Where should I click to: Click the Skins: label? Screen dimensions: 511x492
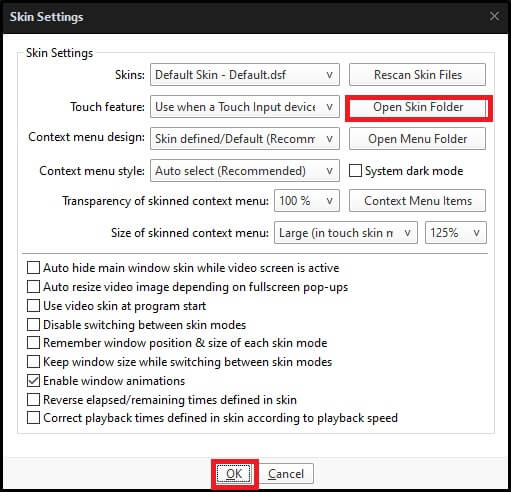click(x=130, y=75)
